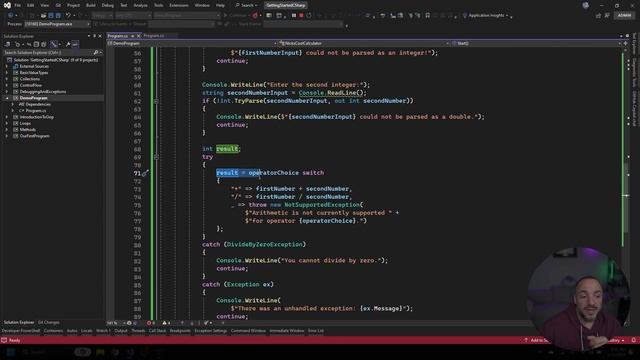
Task: Open the Immediate Window tab
Action: pos(287,331)
